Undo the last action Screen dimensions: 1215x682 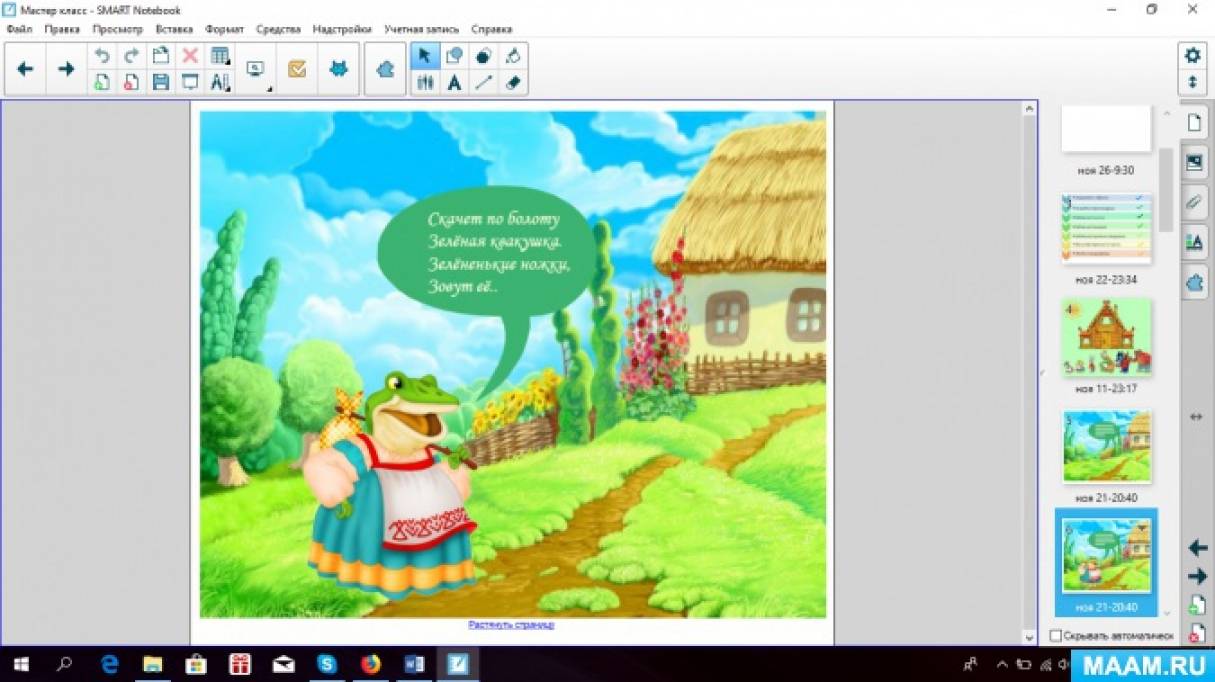101,56
